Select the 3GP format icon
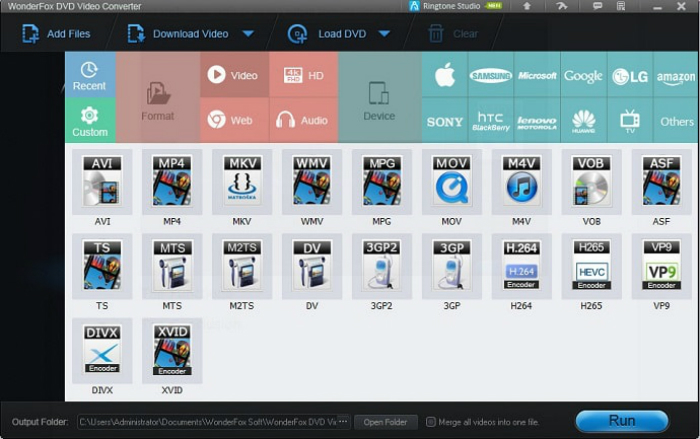Viewport: 700px width, 439px height. (452, 266)
